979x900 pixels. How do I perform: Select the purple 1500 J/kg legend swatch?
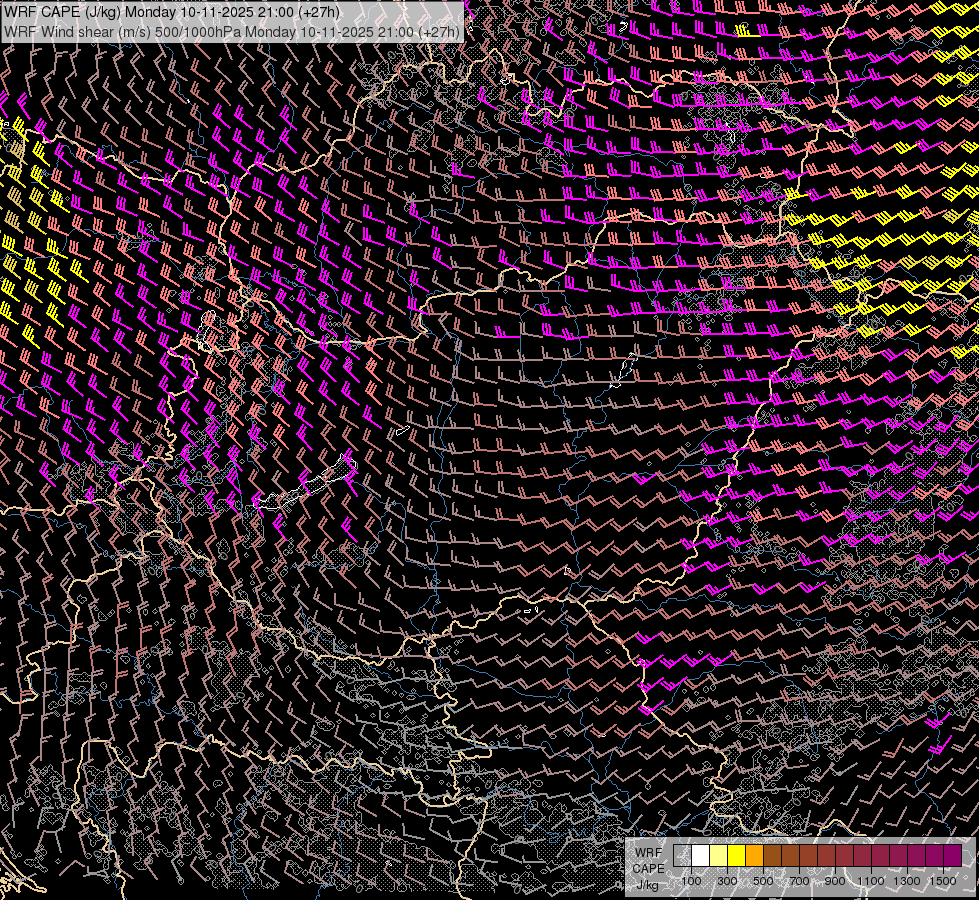(953, 855)
